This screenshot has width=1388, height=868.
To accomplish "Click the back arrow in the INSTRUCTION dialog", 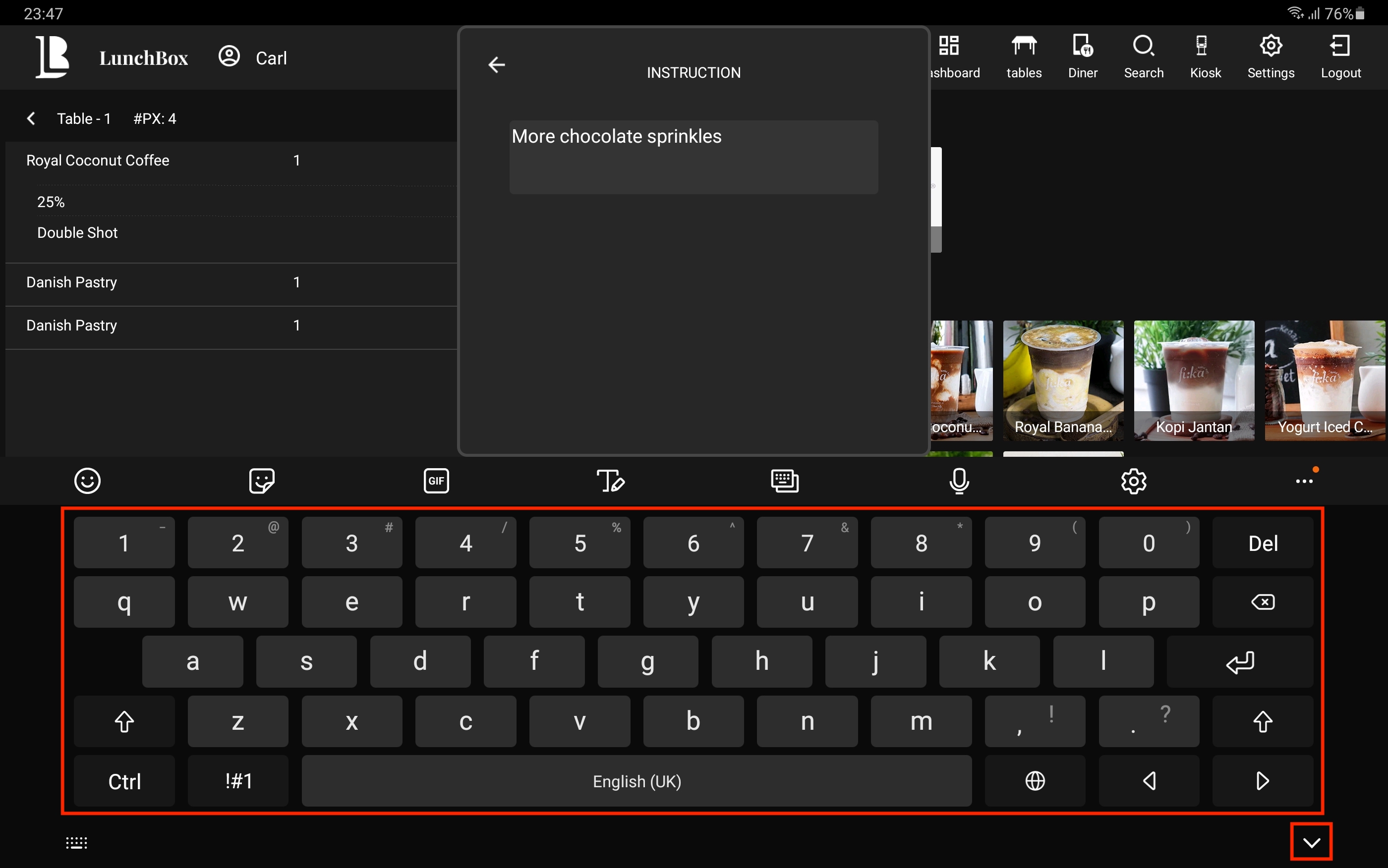I will pyautogui.click(x=497, y=65).
